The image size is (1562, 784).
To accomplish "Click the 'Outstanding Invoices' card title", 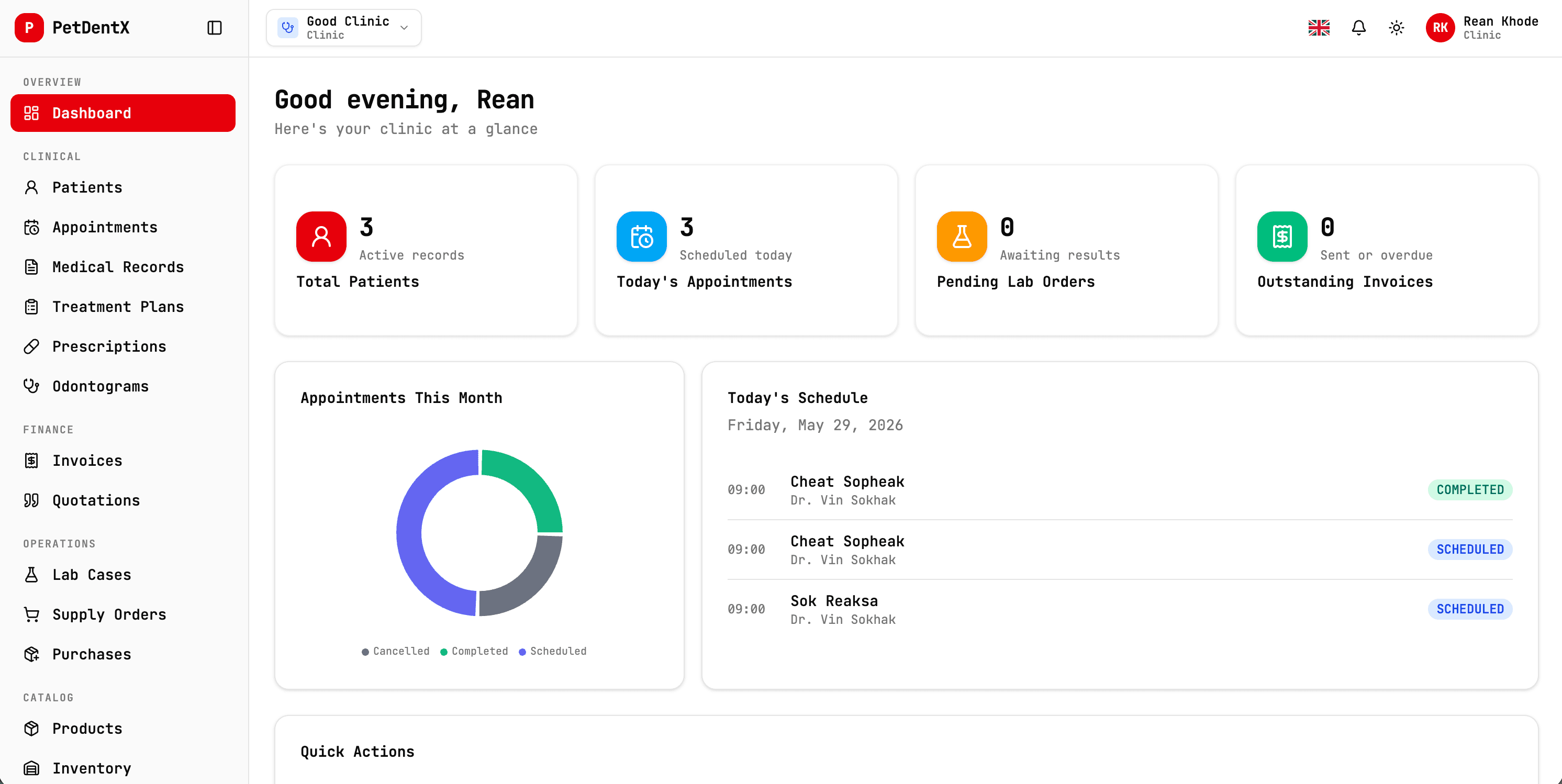I will pos(1345,282).
